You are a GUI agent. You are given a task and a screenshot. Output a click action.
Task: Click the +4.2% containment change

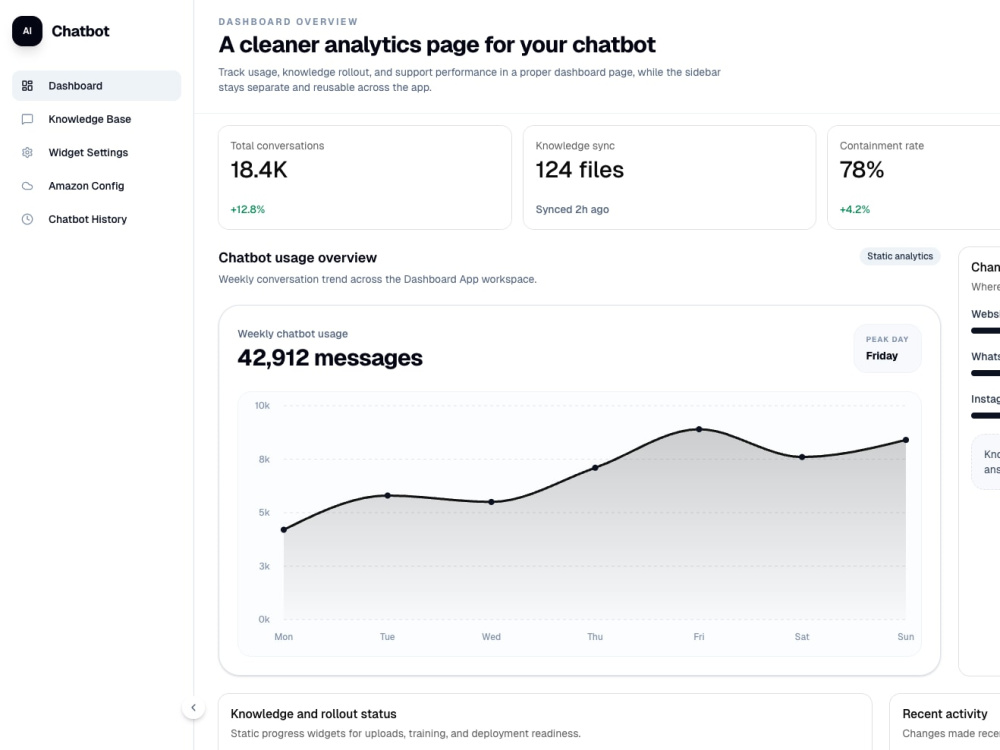(x=855, y=209)
